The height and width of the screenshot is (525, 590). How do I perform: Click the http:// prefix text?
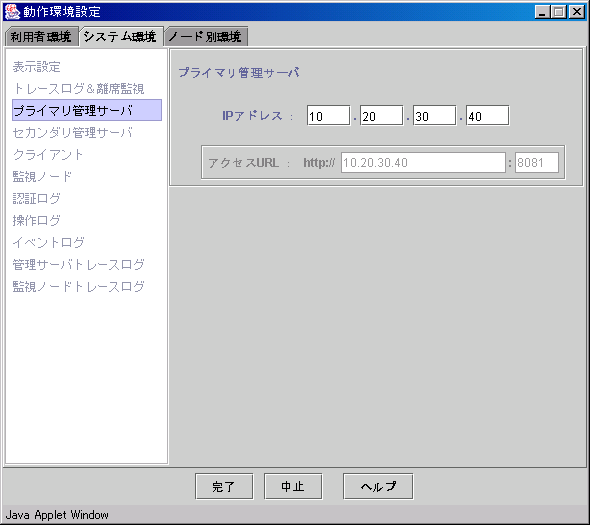319,163
